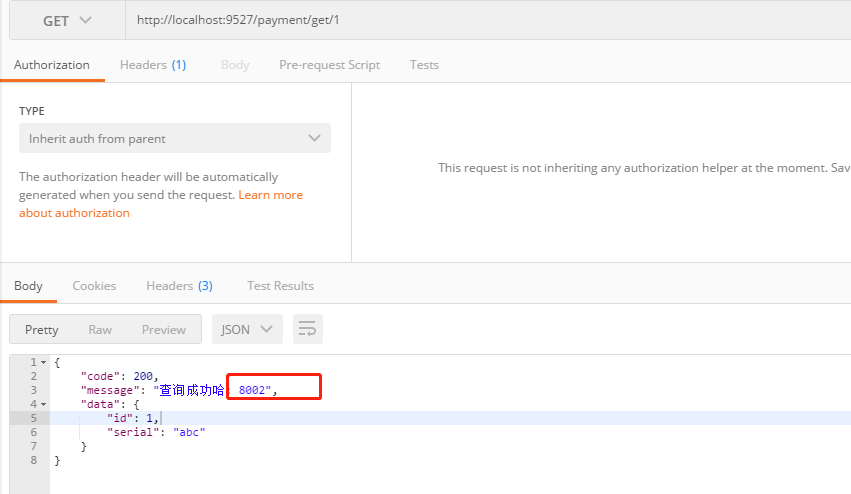The width and height of the screenshot is (851, 494).
Task: Click the "message" key on line 3
Action: coord(110,390)
